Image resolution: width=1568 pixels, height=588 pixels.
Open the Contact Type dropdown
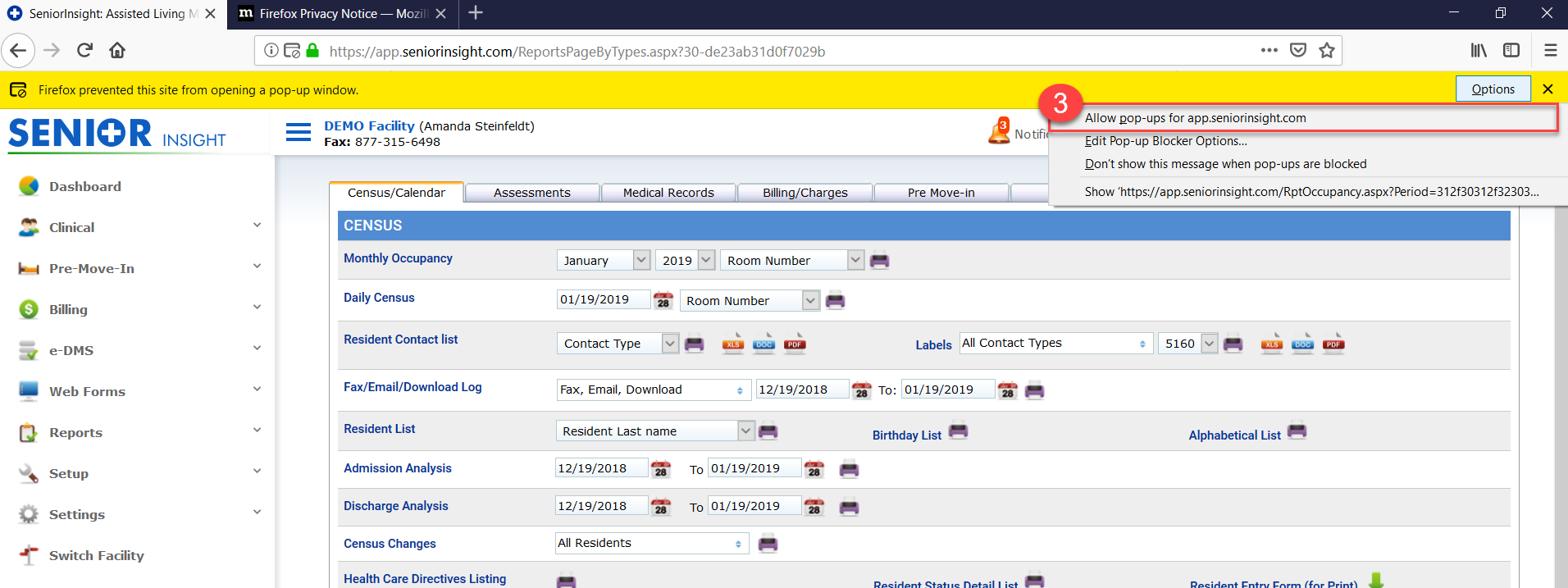click(618, 343)
